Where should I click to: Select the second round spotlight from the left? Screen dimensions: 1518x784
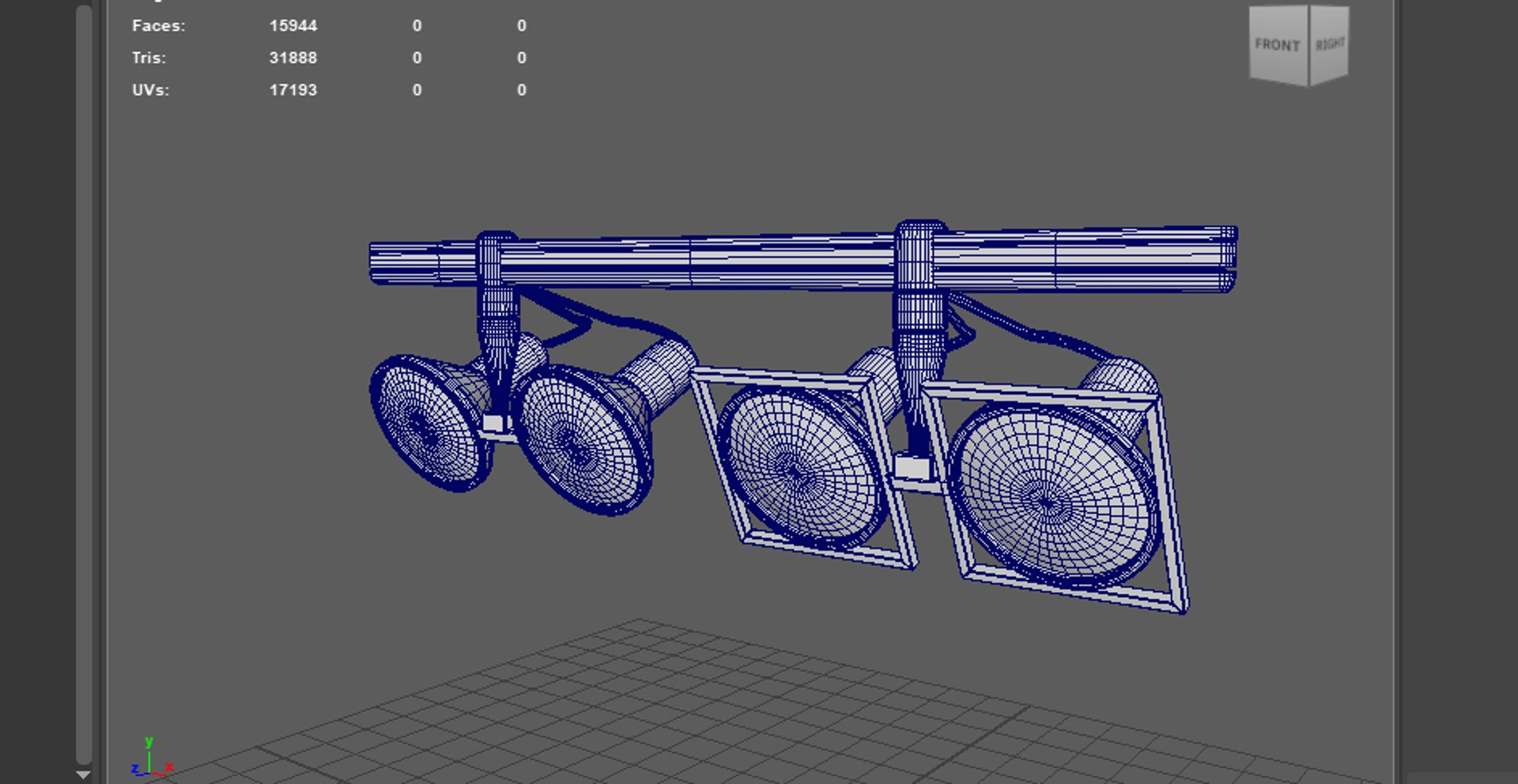585,439
